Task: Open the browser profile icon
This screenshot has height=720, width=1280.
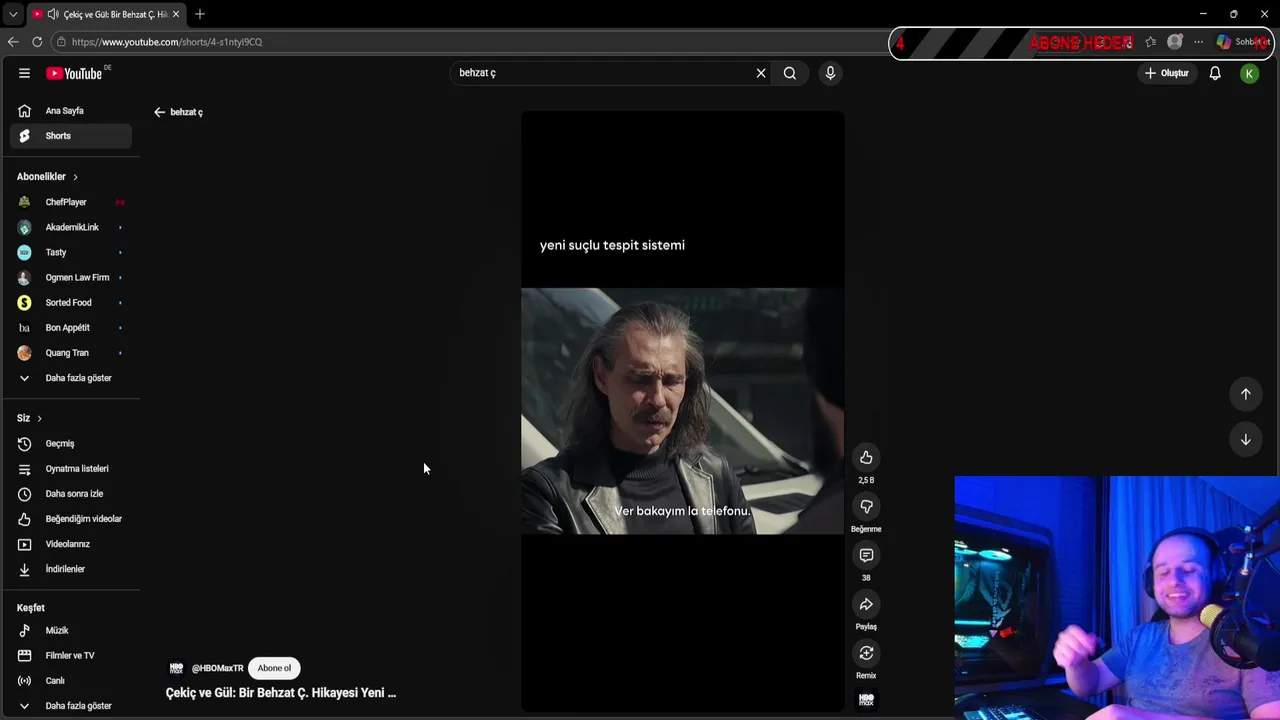Action: pyautogui.click(x=1175, y=42)
